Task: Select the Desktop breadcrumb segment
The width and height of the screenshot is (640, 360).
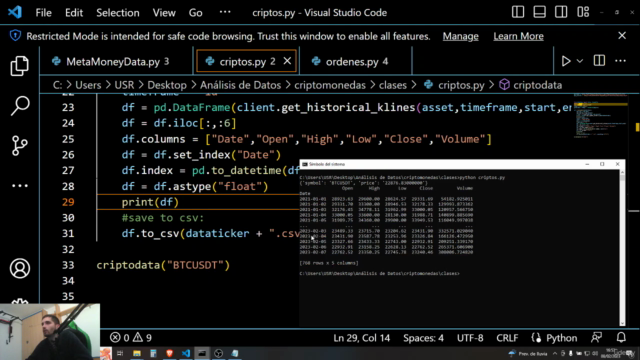Action: pyautogui.click(x=167, y=85)
